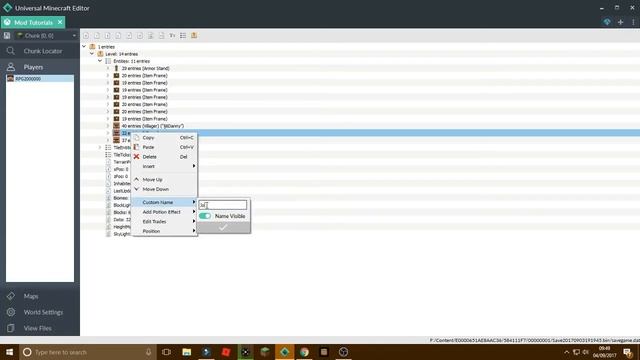
Task: Expand the TileEntities list node
Action: [100, 147]
